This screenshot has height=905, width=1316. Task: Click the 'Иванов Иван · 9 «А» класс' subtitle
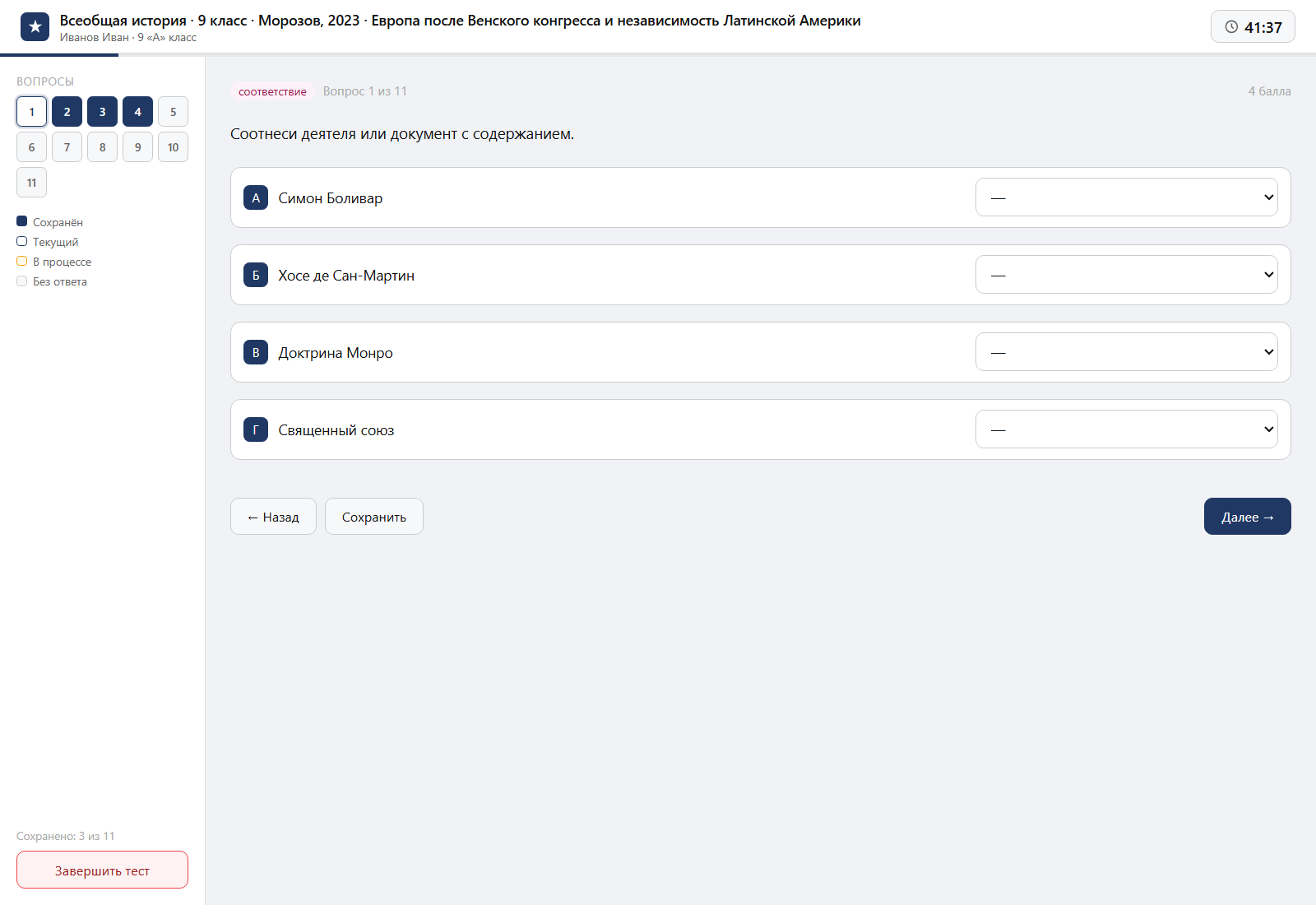pyautogui.click(x=128, y=38)
